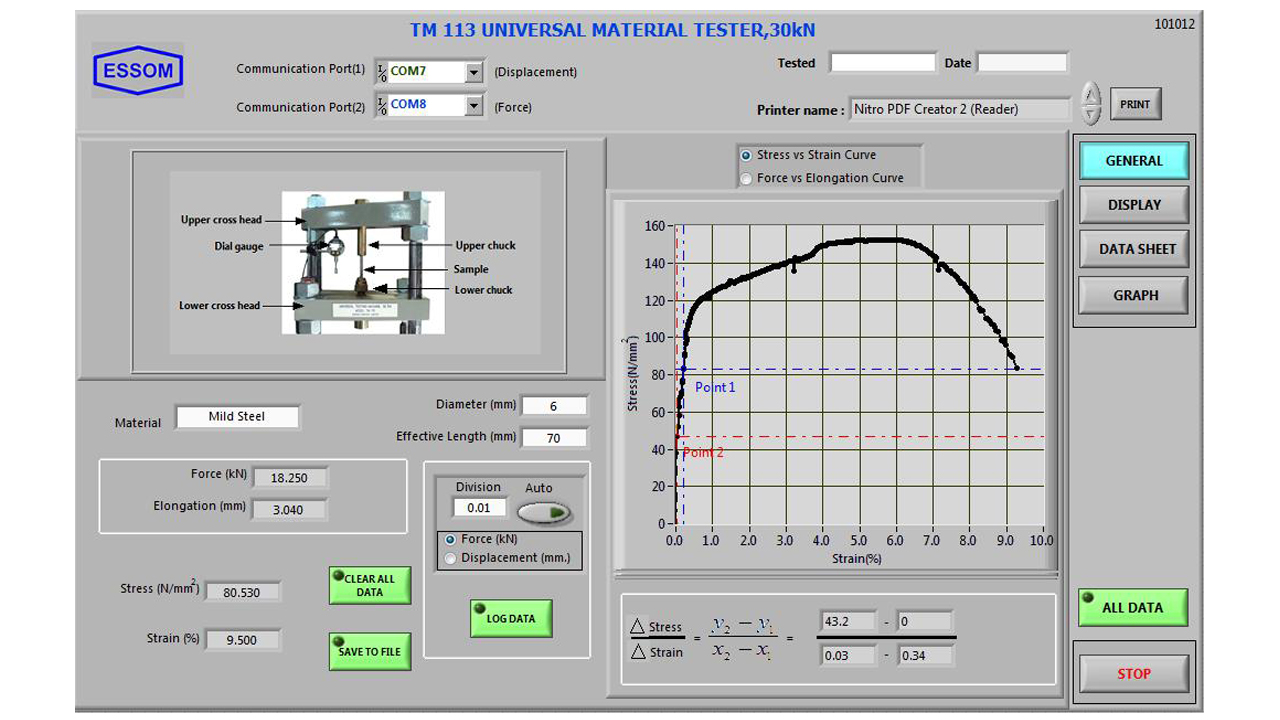Select Force vs Elongation Curve option
This screenshot has height=720, width=1280.
click(746, 179)
